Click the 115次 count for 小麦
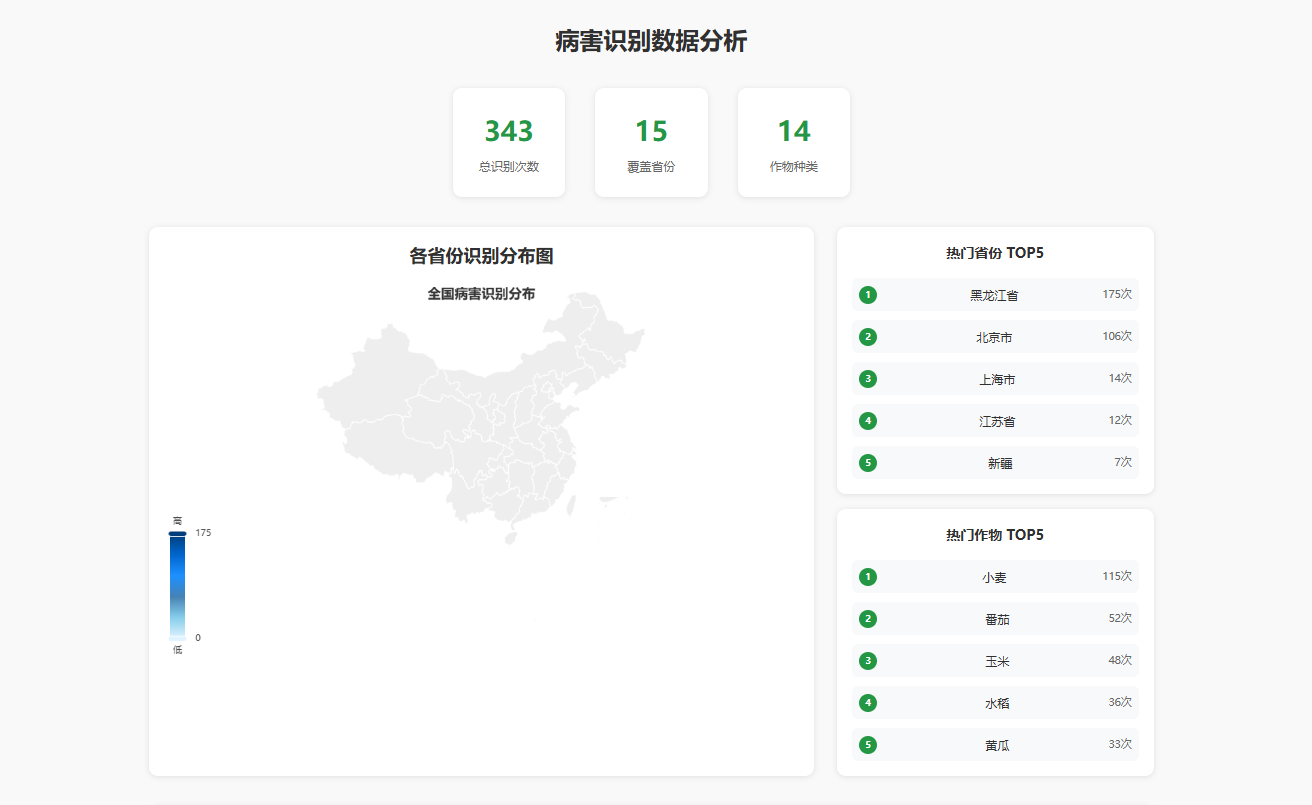Viewport: 1312px width, 805px height. pyautogui.click(x=1116, y=577)
